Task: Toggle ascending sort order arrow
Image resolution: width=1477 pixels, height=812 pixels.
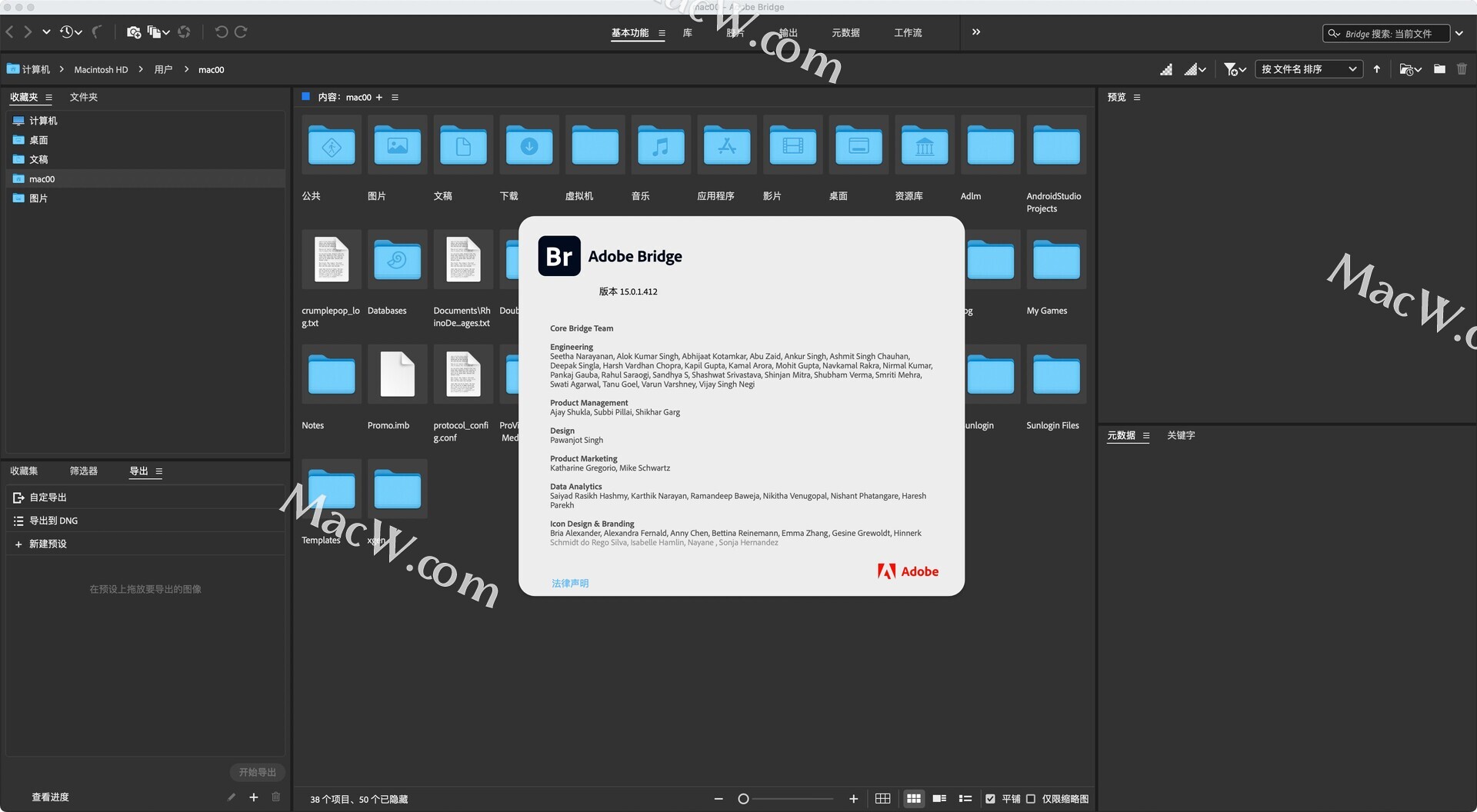Action: coord(1377,69)
